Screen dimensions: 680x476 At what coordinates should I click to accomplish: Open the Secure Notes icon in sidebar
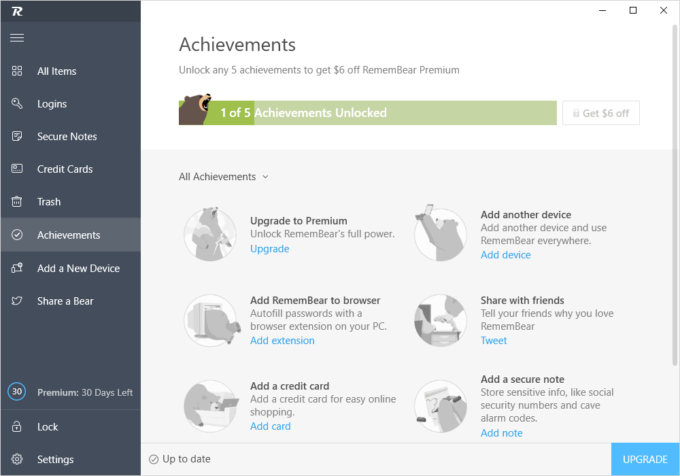pyautogui.click(x=17, y=136)
